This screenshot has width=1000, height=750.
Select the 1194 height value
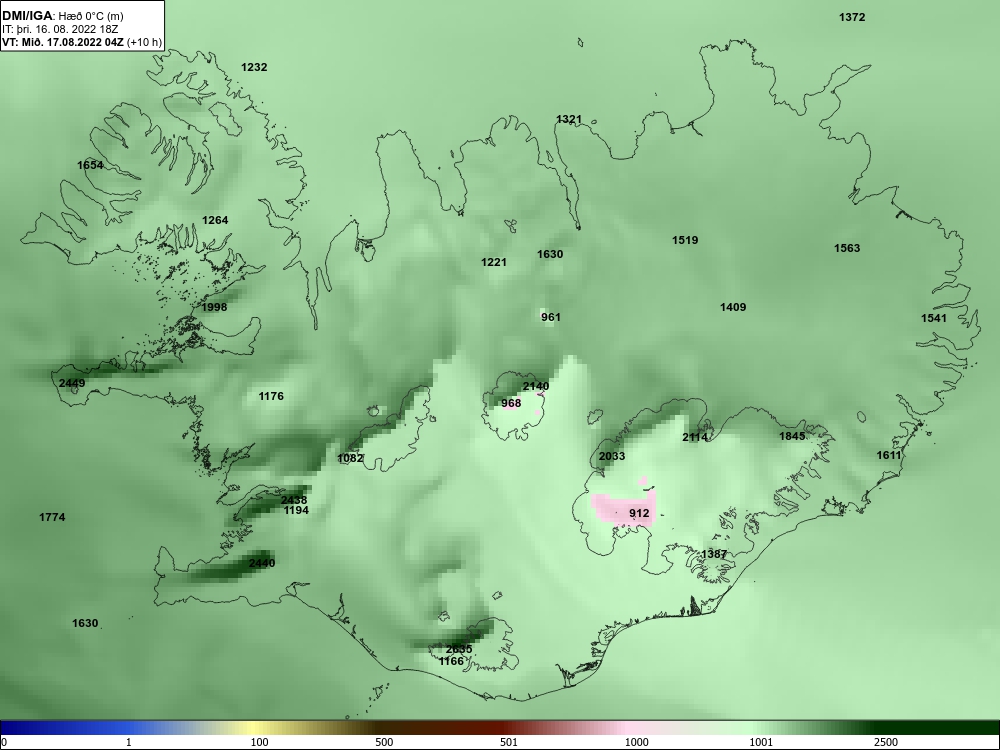(x=296, y=511)
